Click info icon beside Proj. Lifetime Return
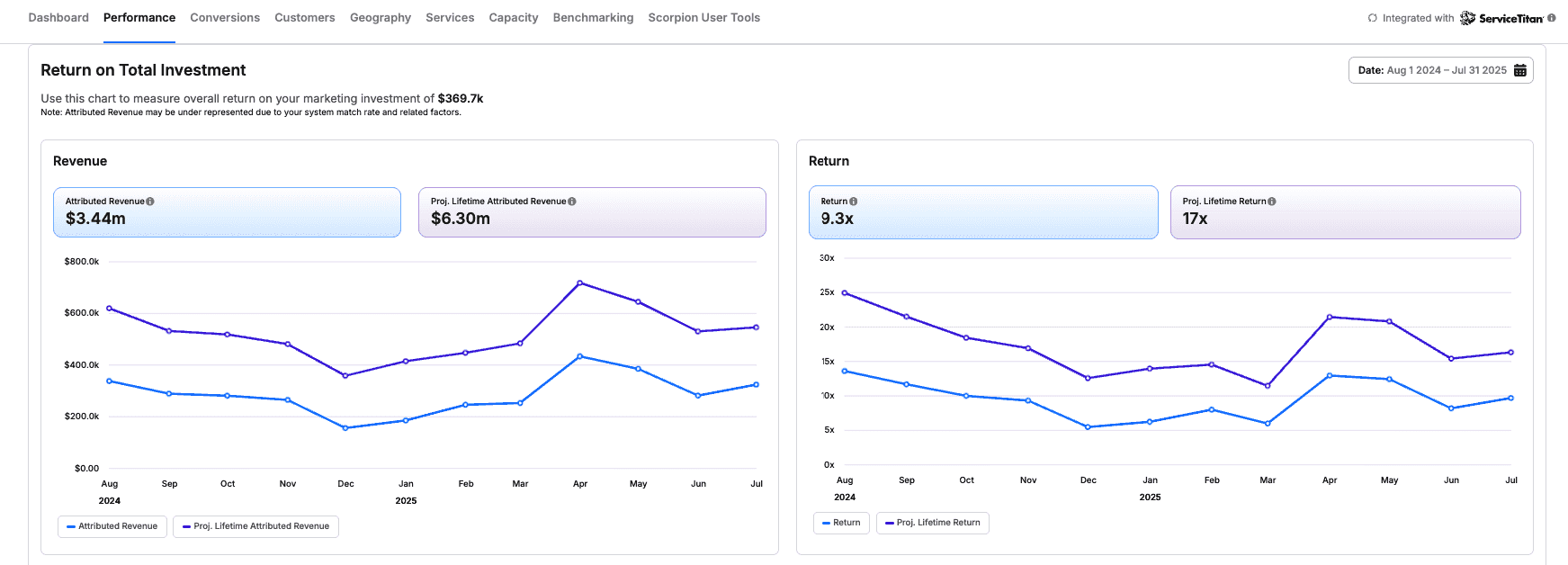 pos(1272,202)
